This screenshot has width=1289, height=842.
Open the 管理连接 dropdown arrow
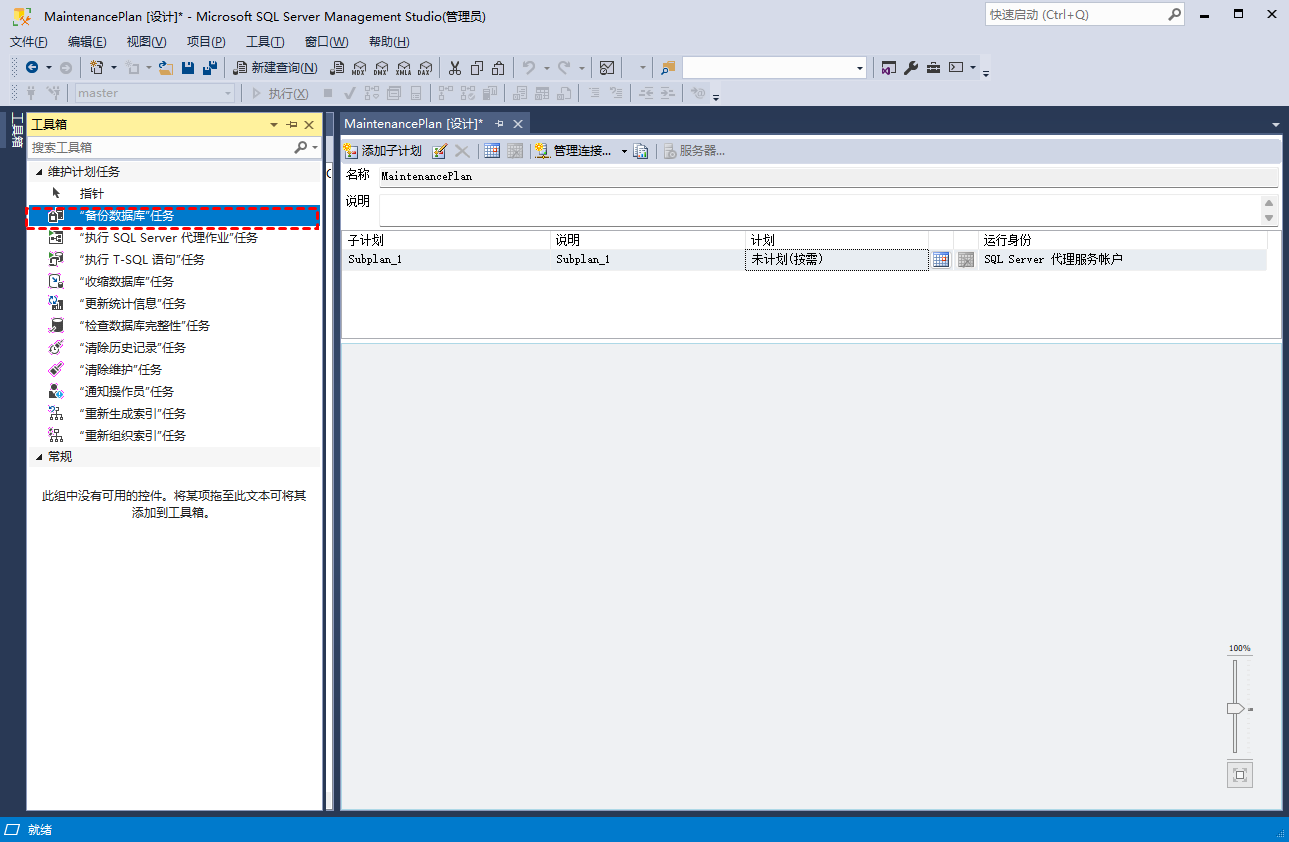point(624,152)
